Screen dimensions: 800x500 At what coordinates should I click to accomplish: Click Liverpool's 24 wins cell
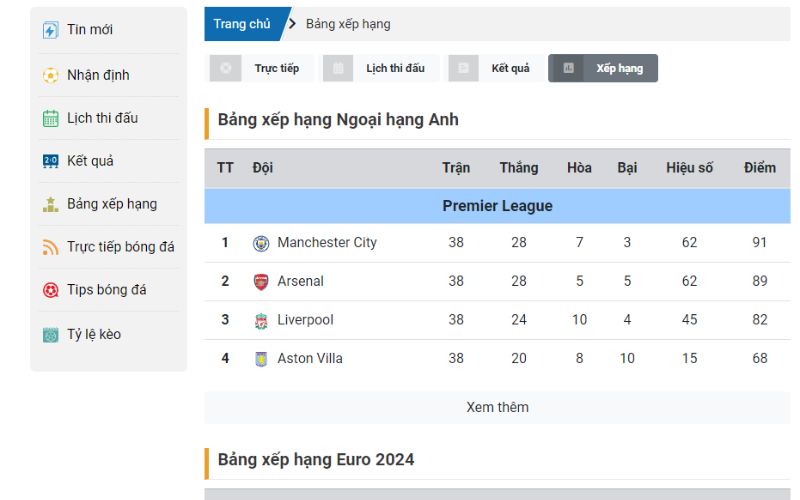(519, 320)
